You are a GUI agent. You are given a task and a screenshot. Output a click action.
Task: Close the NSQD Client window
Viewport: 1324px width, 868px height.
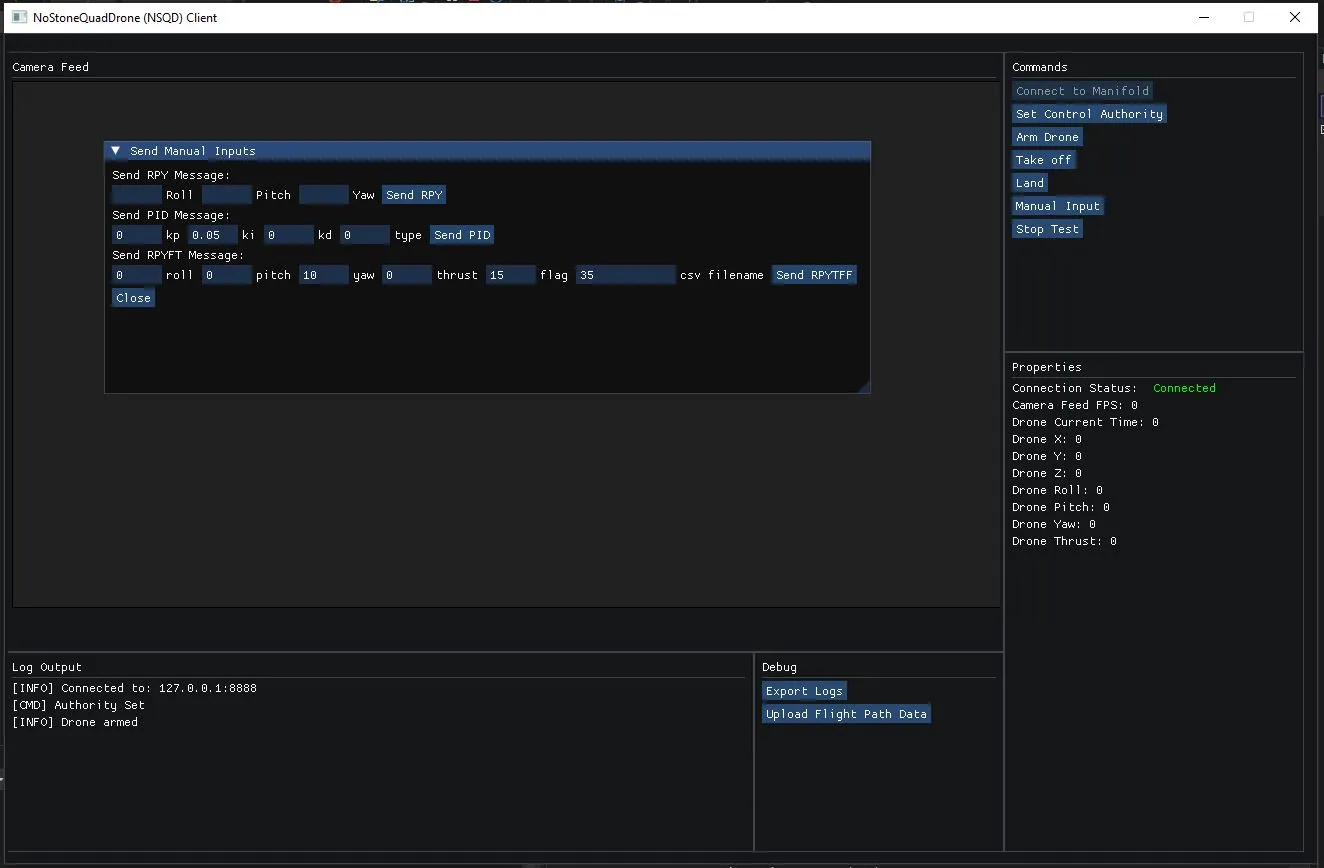pos(1295,17)
